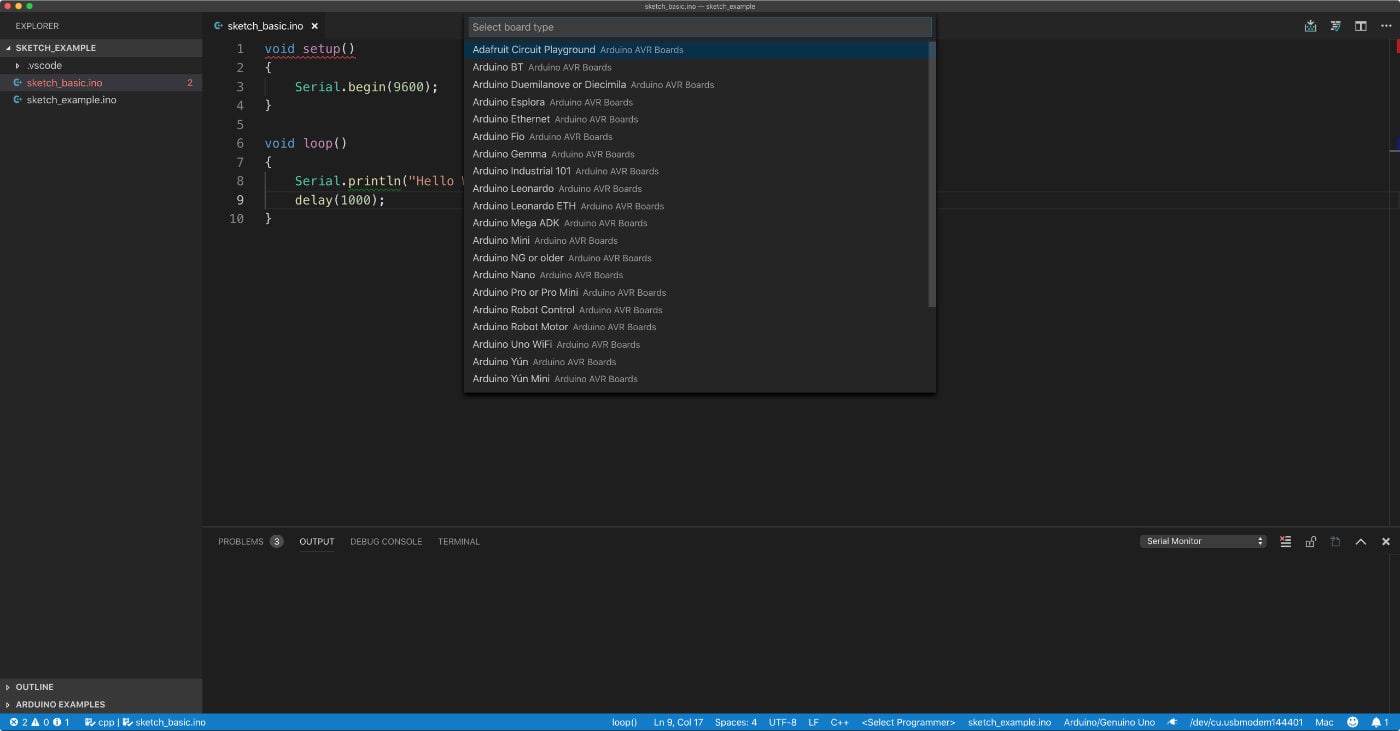Click Ln 9, Col 17 cursor position
Screen dimensions: 1400x731
678,722
